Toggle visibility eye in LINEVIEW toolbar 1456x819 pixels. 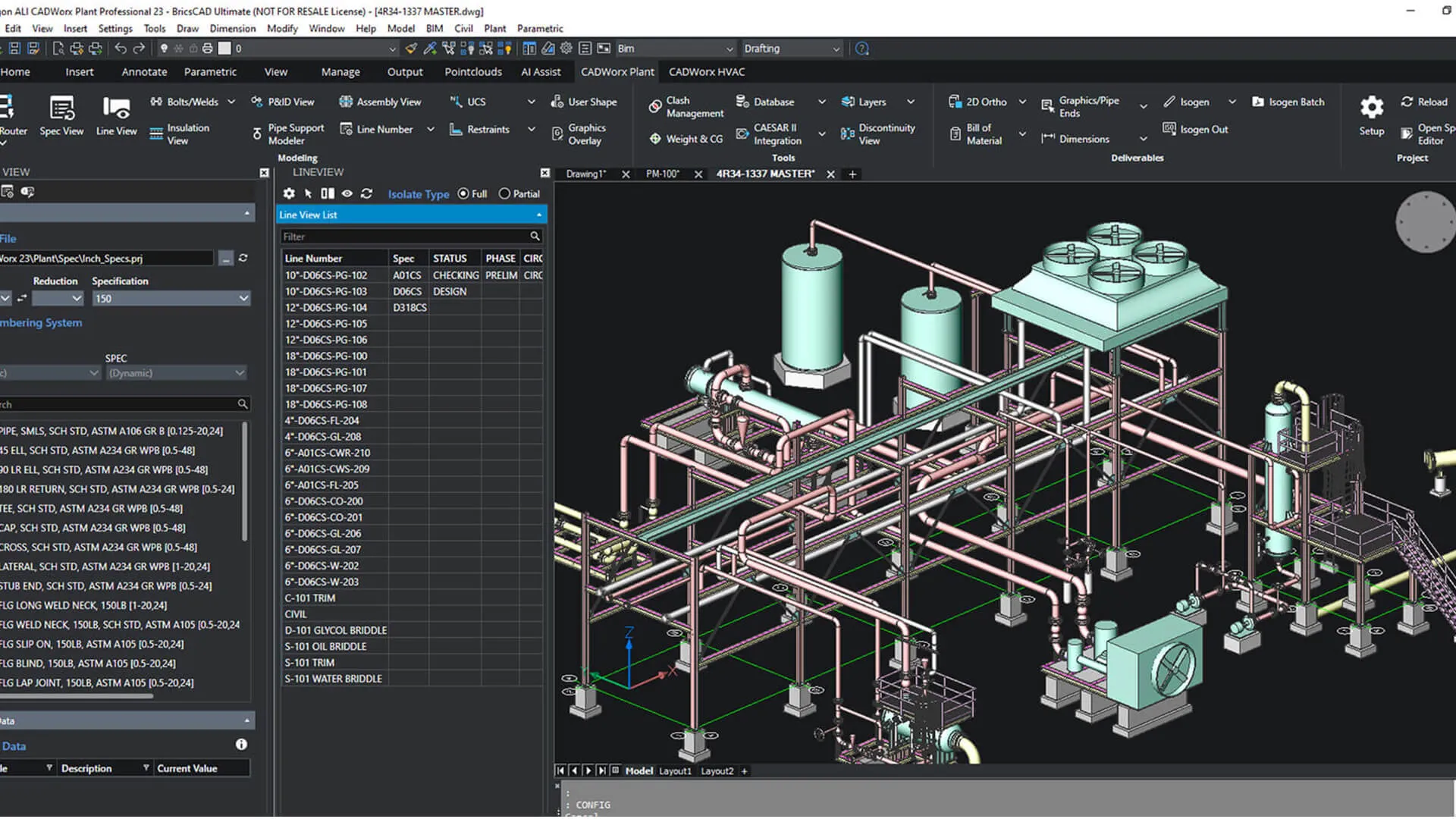tap(347, 193)
